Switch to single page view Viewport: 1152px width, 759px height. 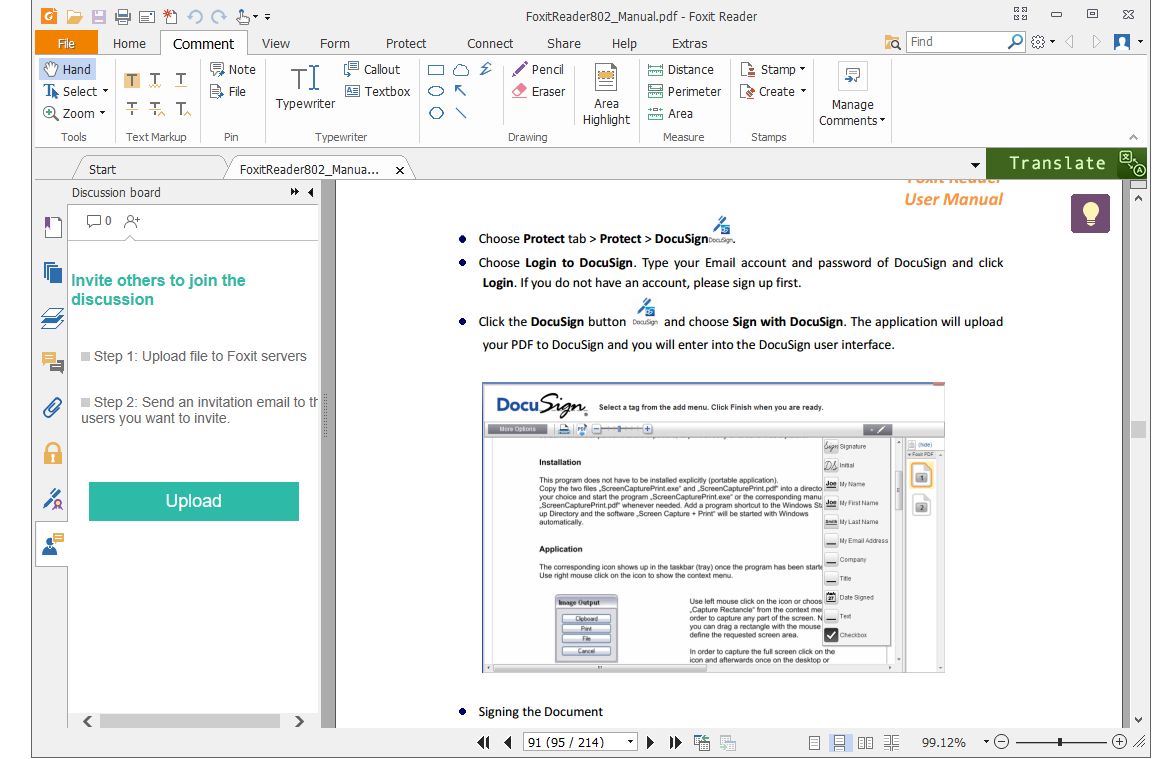pyautogui.click(x=814, y=742)
